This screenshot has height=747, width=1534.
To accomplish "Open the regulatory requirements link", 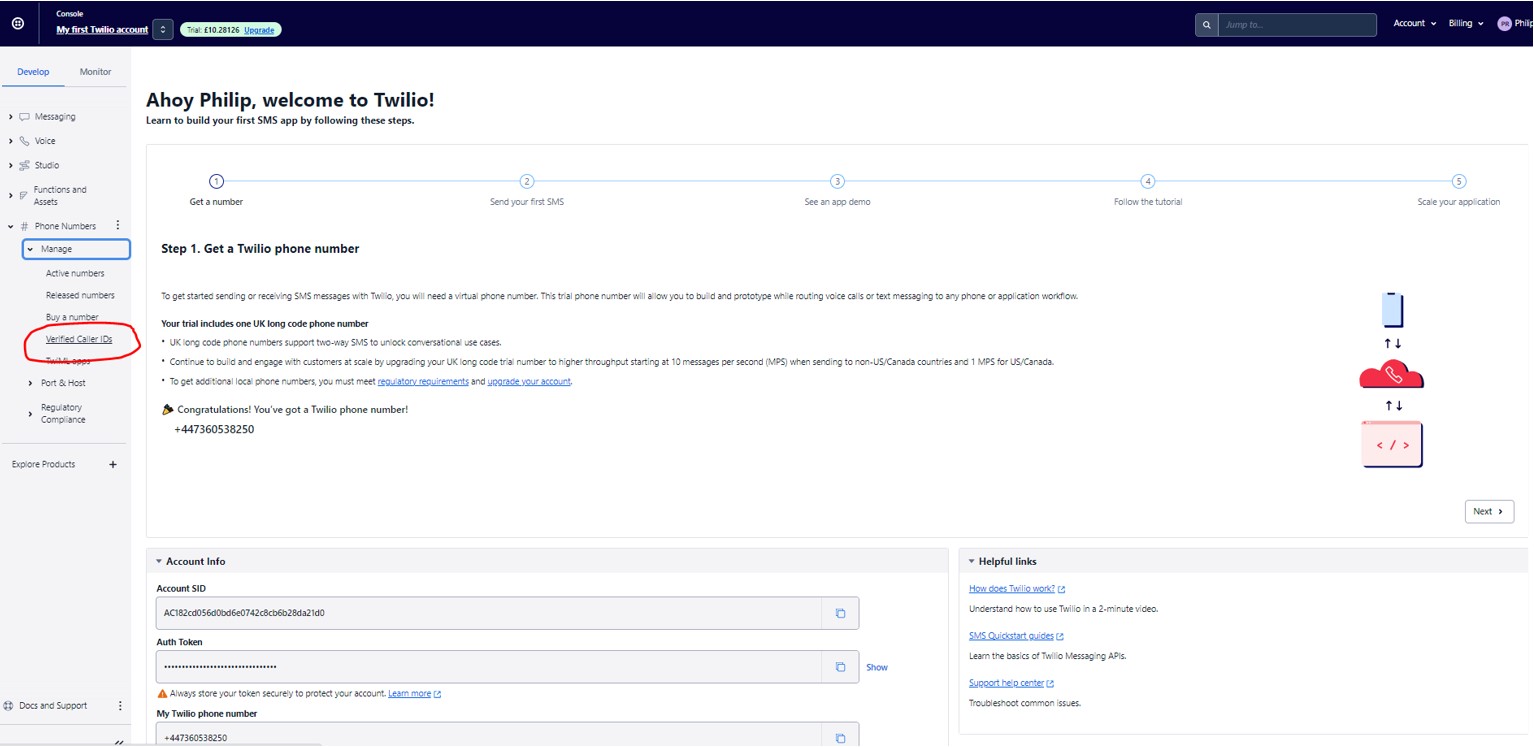I will point(423,381).
